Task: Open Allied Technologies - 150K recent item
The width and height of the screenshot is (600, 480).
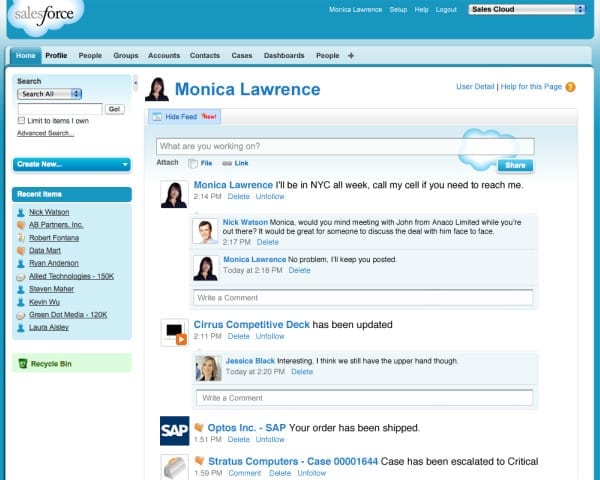Action: pyautogui.click(x=72, y=276)
